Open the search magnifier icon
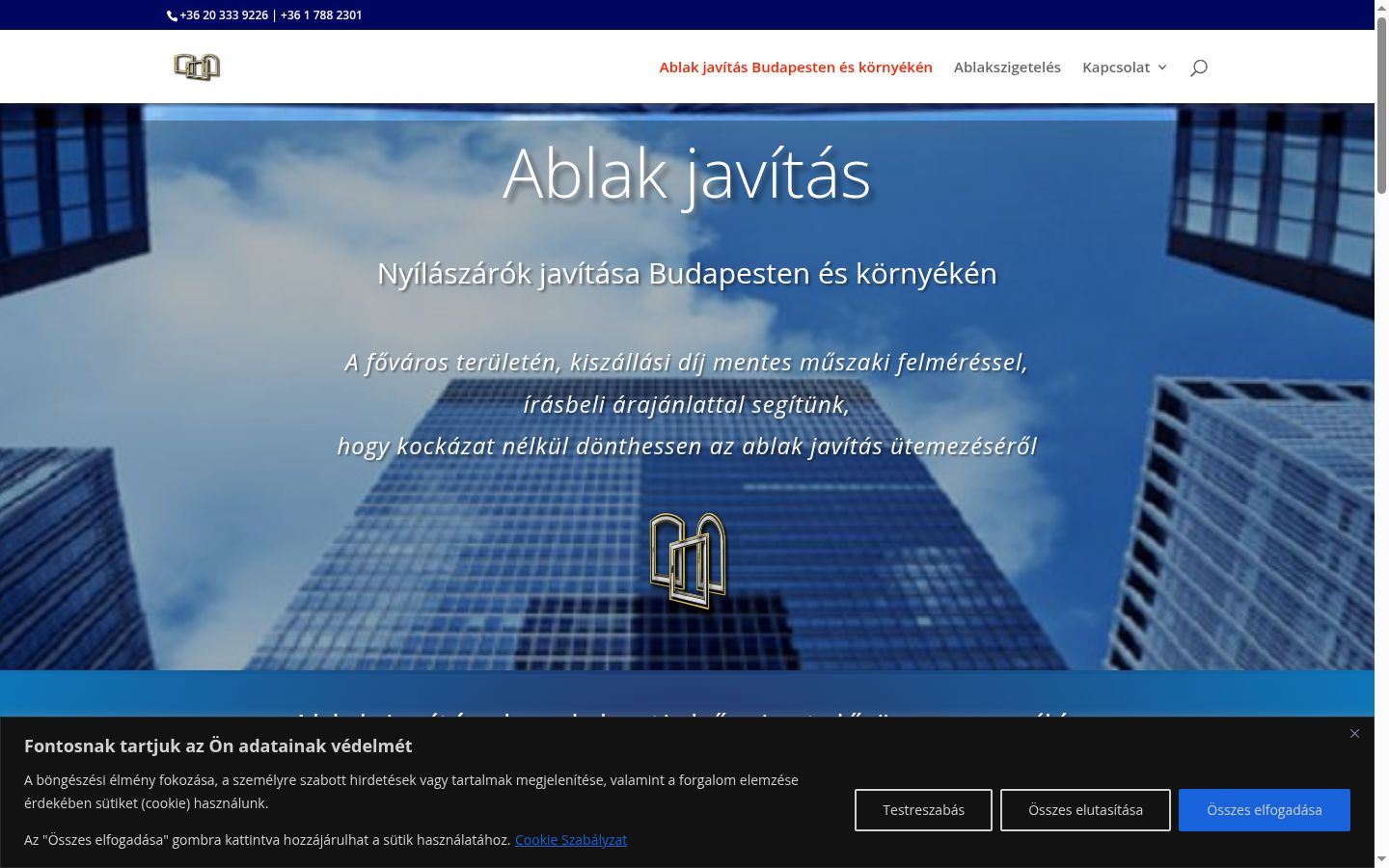This screenshot has width=1389, height=868. pyautogui.click(x=1199, y=68)
